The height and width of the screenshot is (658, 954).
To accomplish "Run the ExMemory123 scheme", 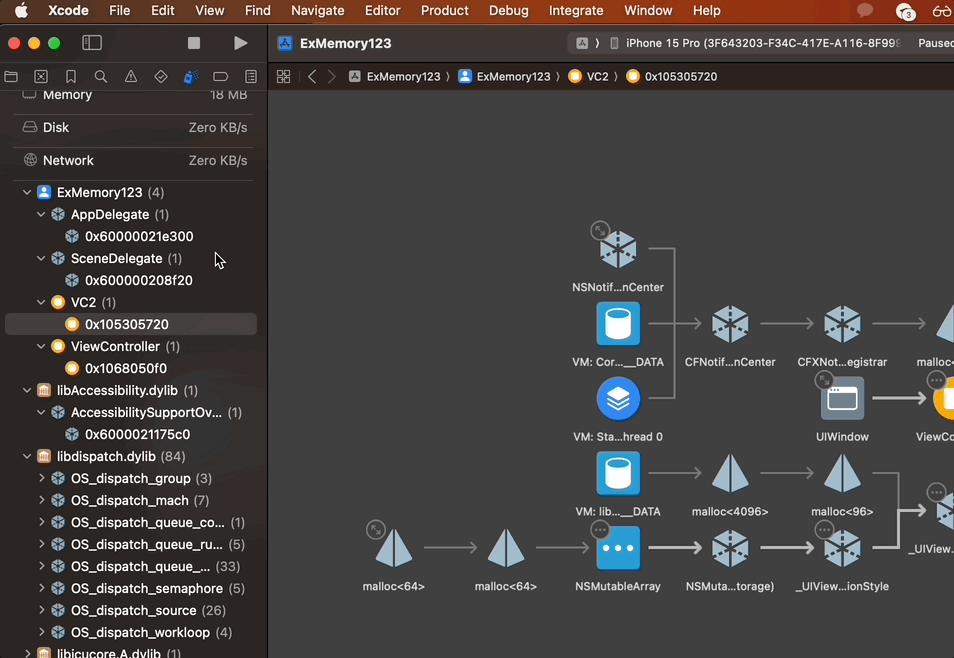I will click(240, 43).
